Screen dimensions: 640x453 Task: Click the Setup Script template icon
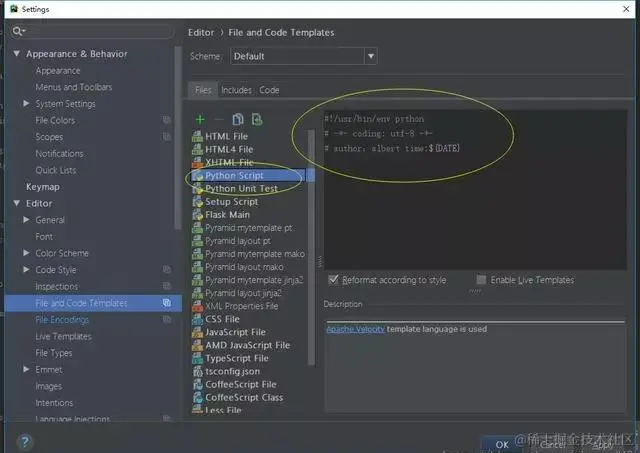[x=198, y=201]
